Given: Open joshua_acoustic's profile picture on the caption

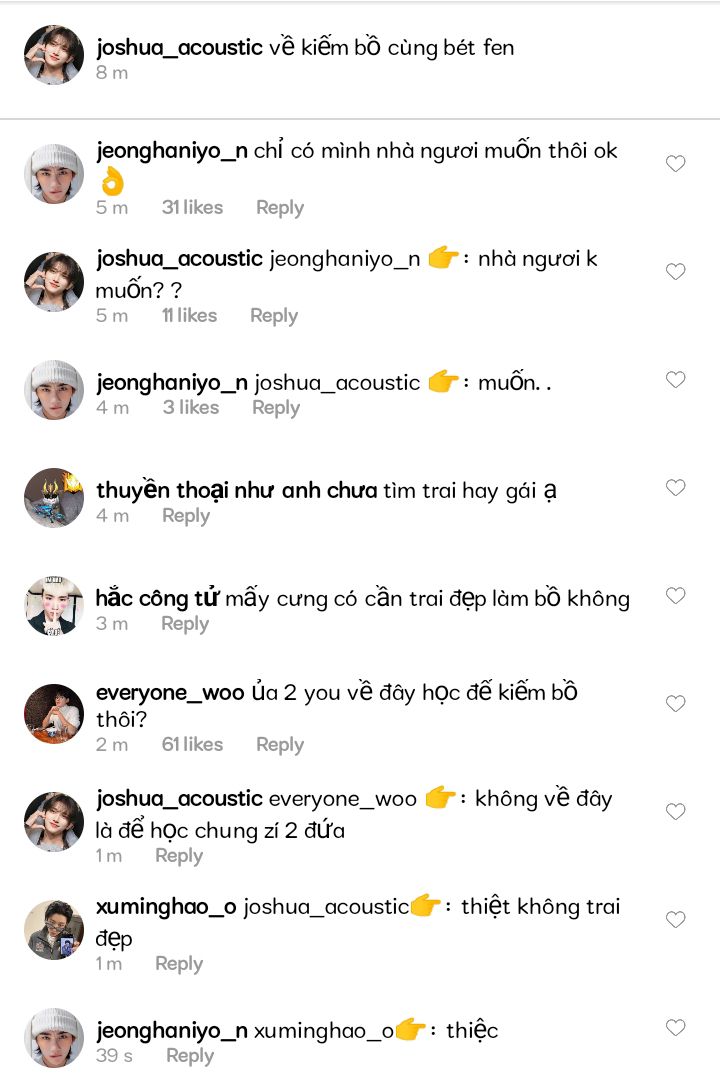Looking at the screenshot, I should click(x=54, y=55).
